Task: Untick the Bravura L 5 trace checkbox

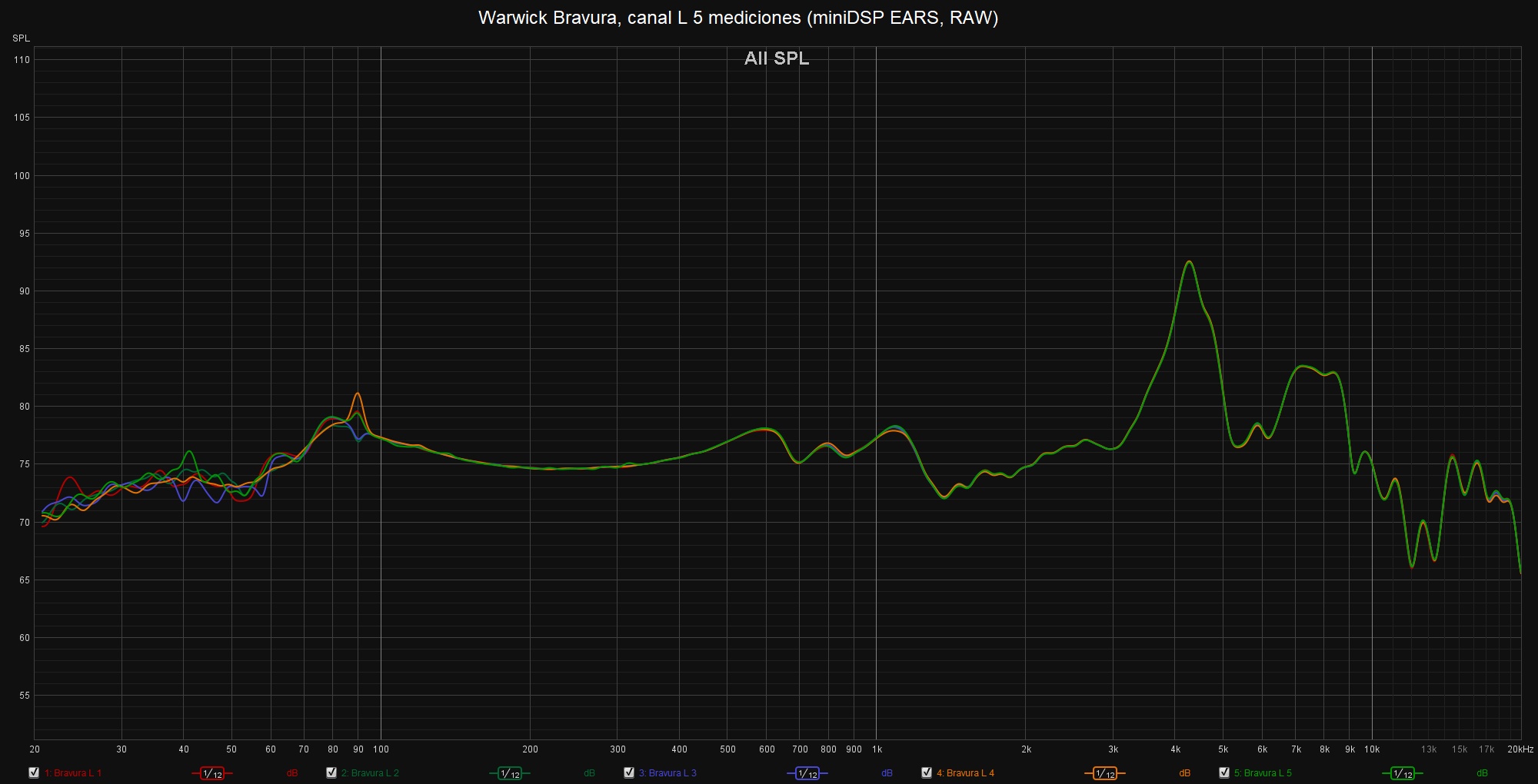Action: coord(1224,772)
